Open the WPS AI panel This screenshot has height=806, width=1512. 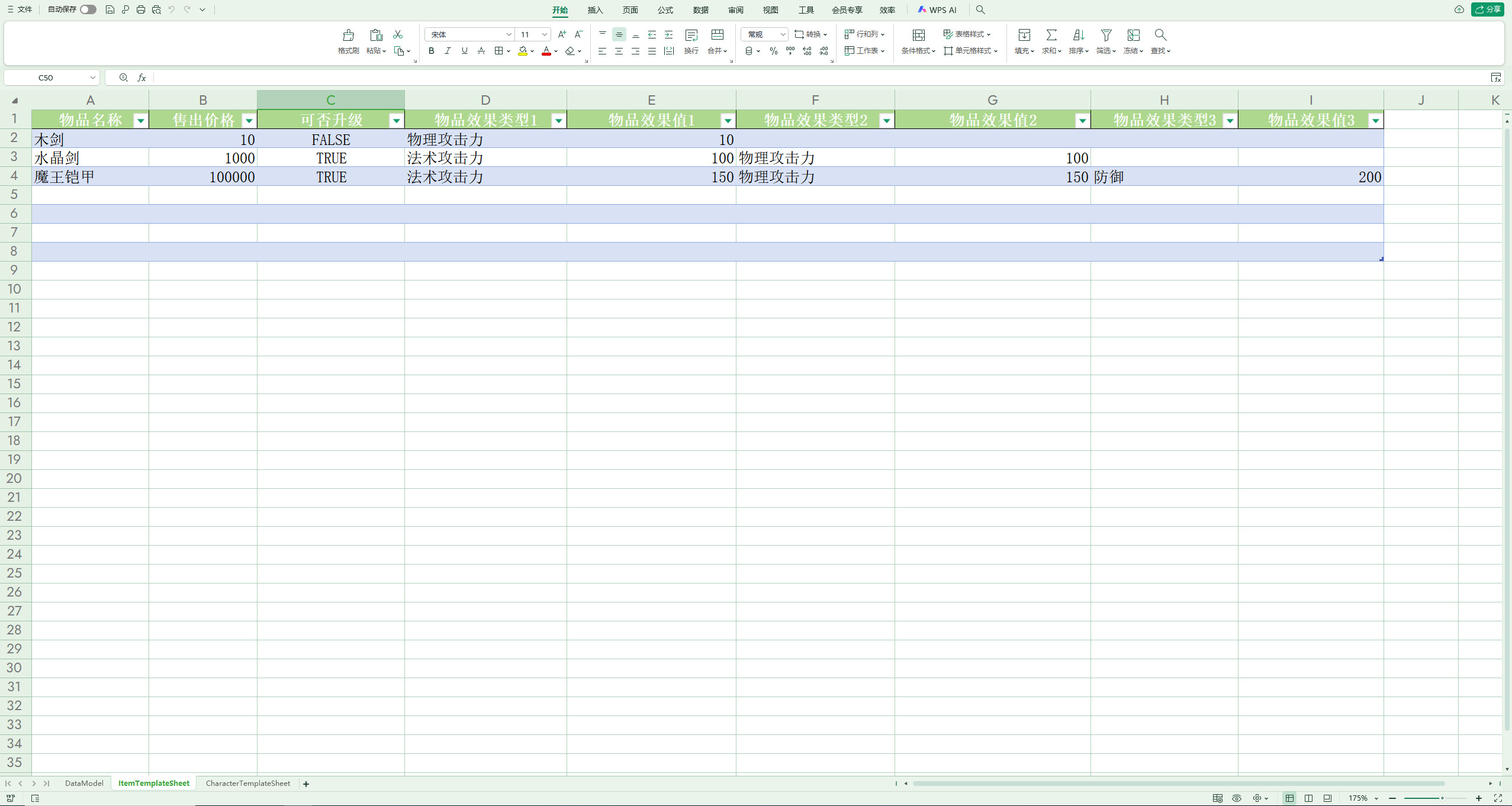pyautogui.click(x=937, y=9)
